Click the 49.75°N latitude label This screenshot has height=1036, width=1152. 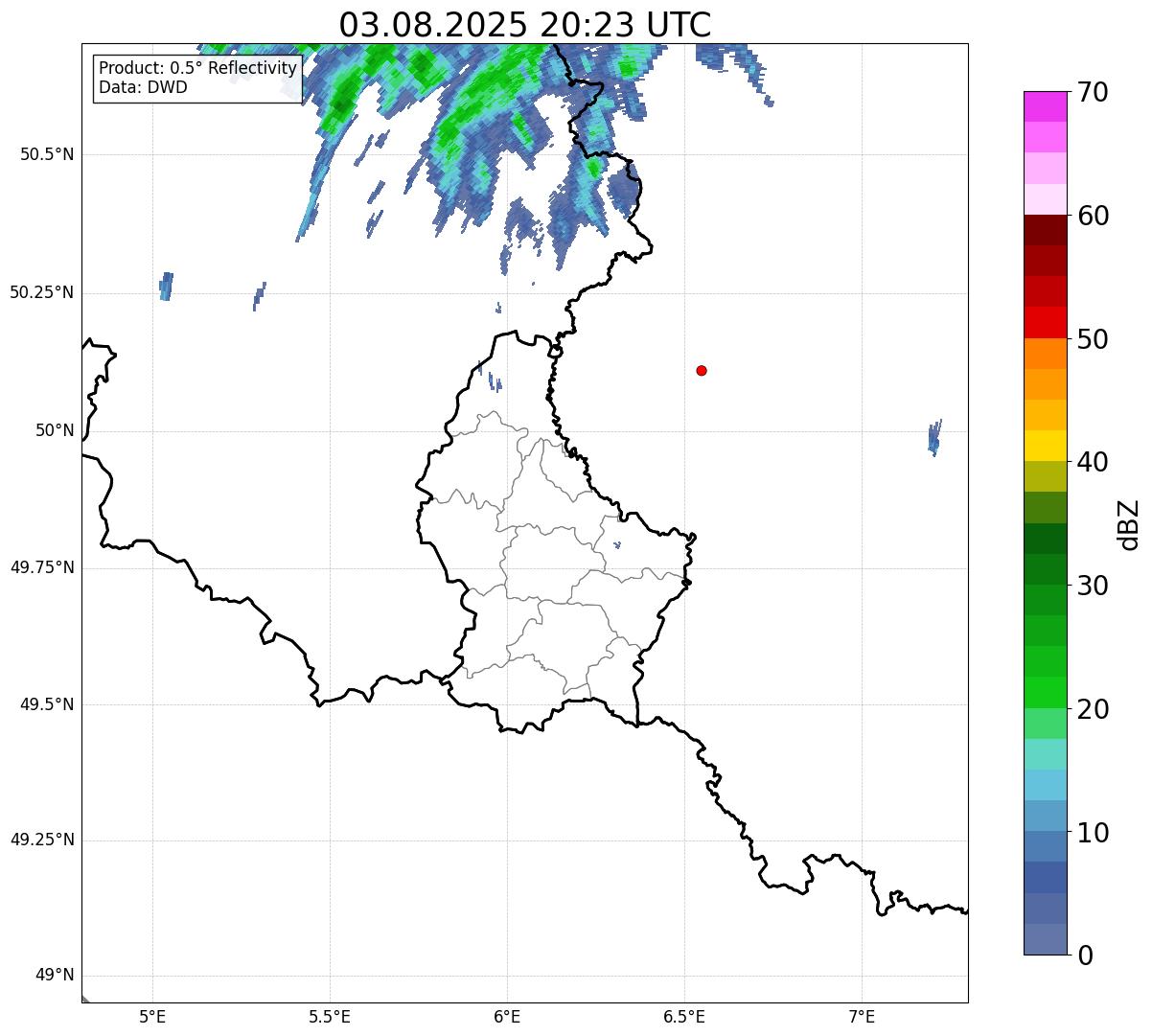click(42, 567)
